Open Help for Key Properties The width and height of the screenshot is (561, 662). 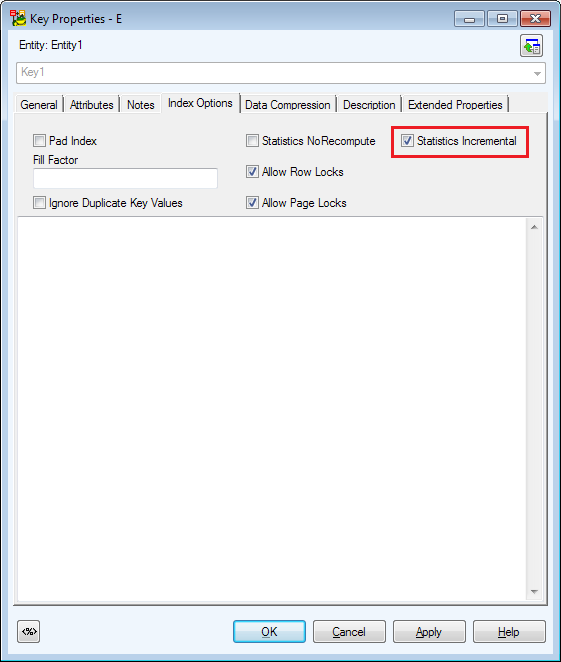(x=509, y=632)
